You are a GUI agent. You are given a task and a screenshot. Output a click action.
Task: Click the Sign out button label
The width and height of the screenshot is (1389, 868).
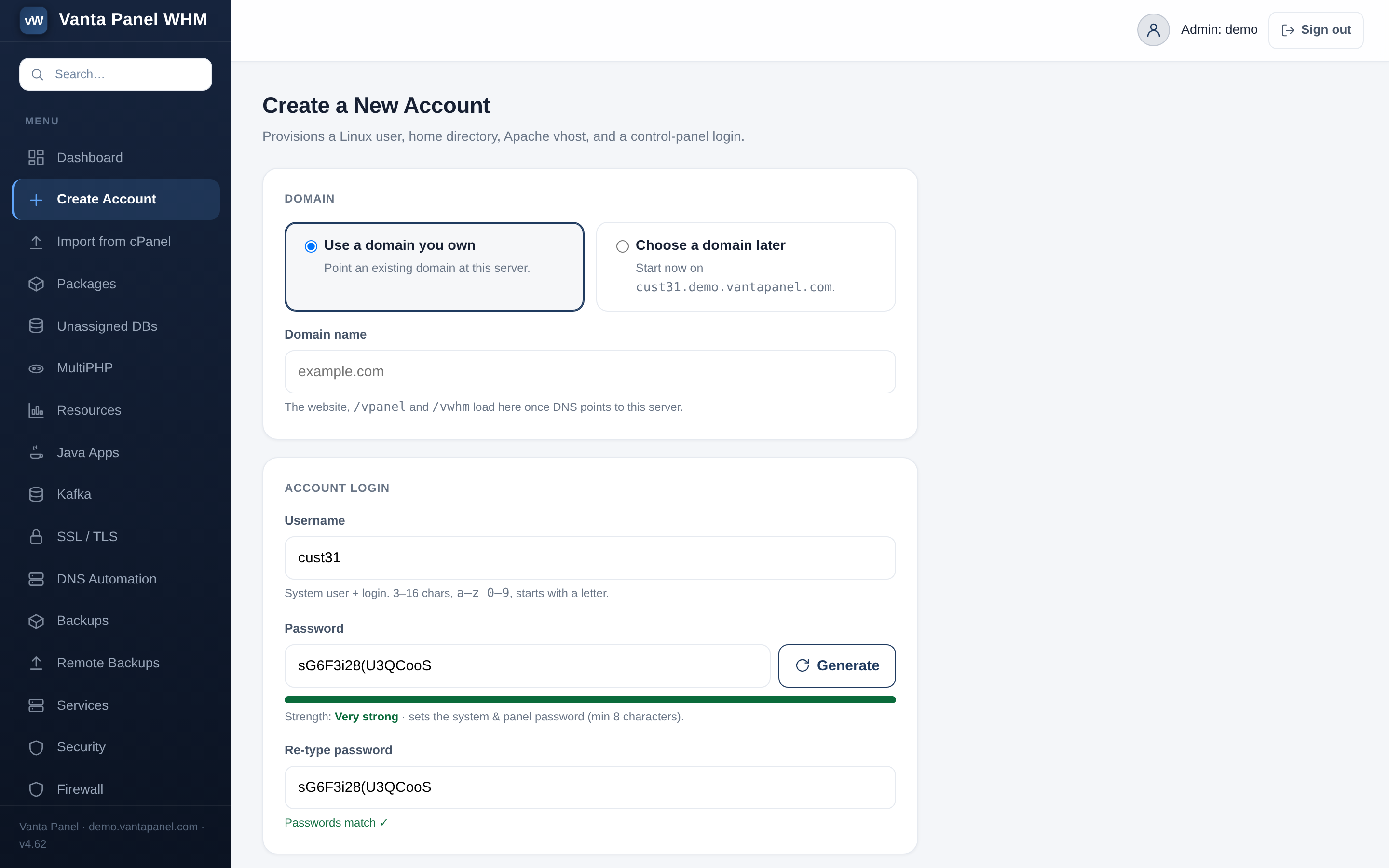1326,30
